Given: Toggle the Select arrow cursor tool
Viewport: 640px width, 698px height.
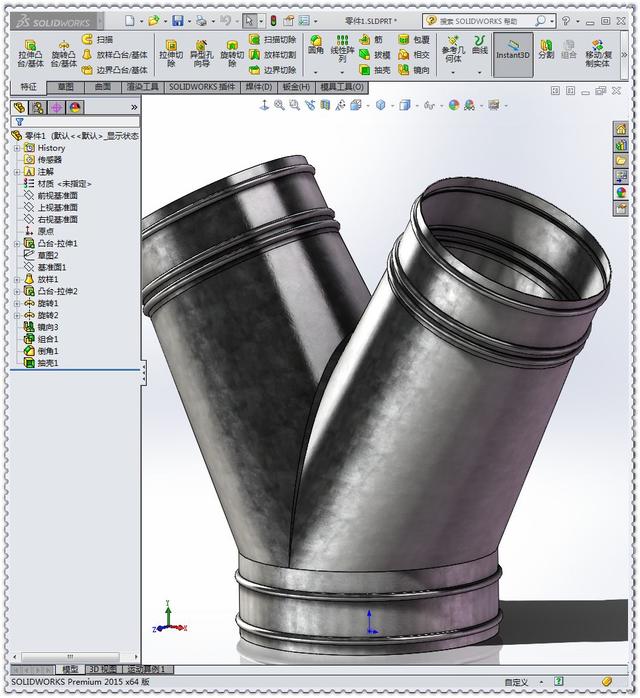Looking at the screenshot, I should tap(249, 20).
